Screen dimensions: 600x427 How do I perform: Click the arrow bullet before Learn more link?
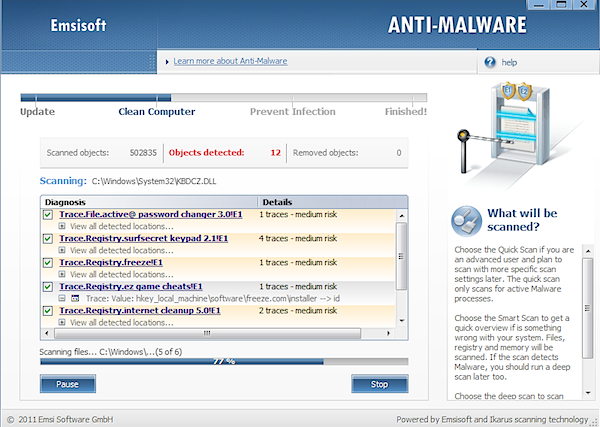point(167,62)
